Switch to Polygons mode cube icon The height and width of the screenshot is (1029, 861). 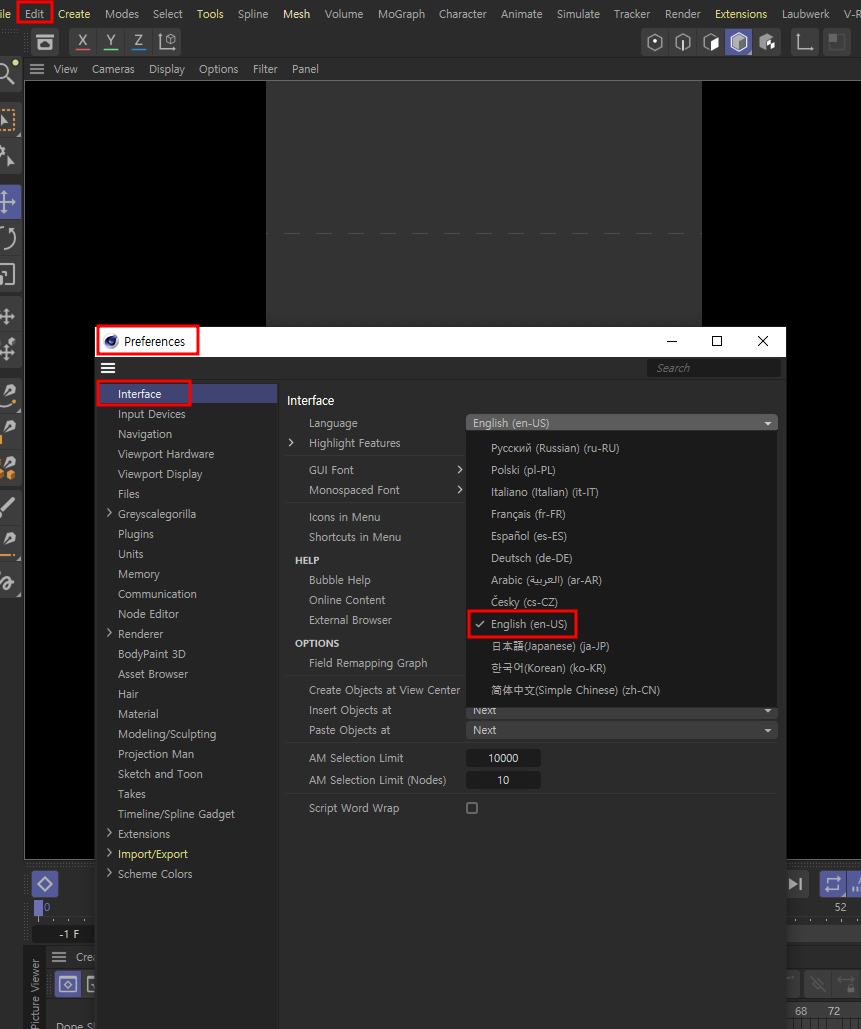pyautogui.click(x=711, y=43)
